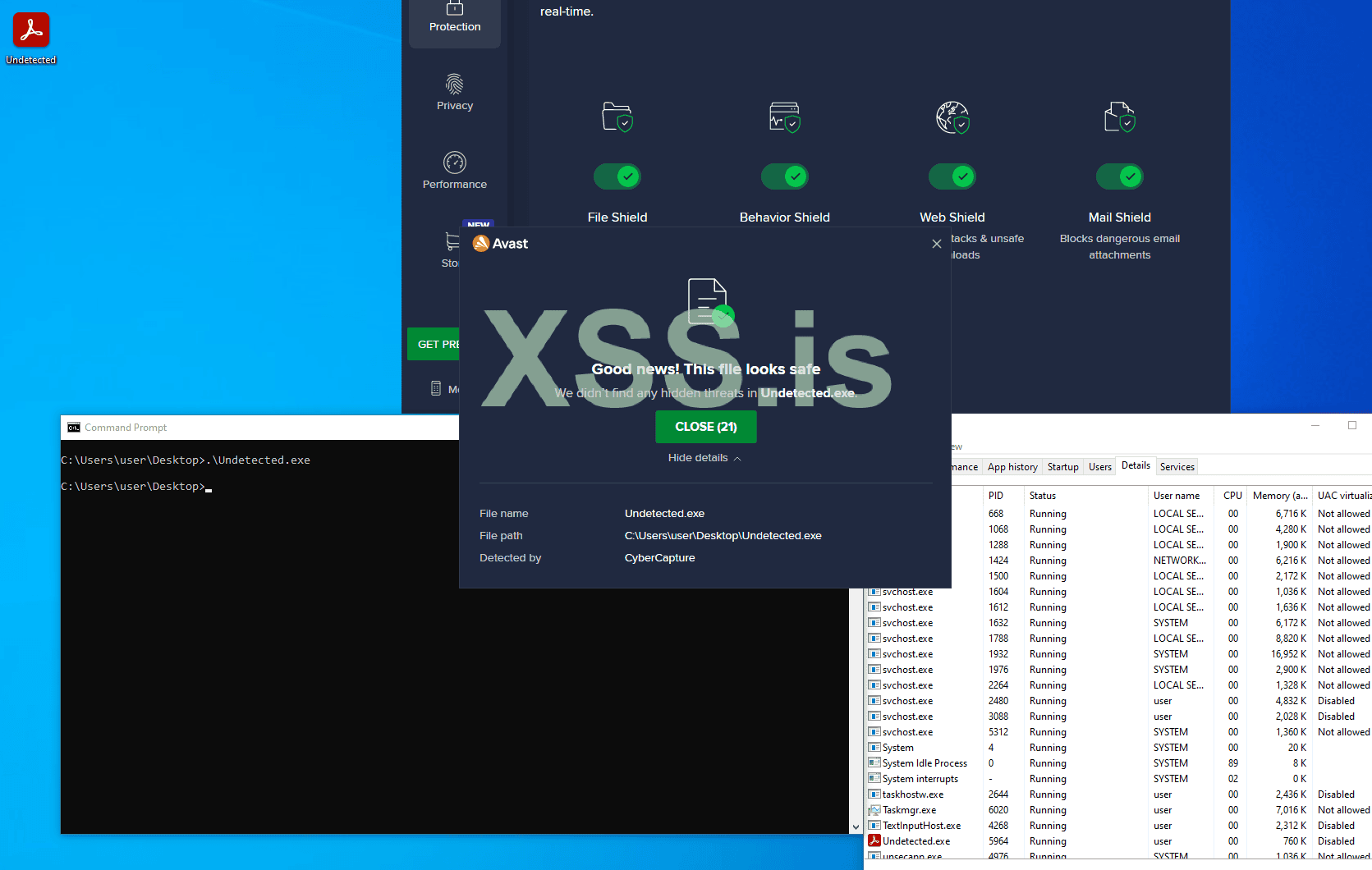Click the green CLOSE (21) button
The width and height of the screenshot is (1372, 870).
click(x=706, y=427)
